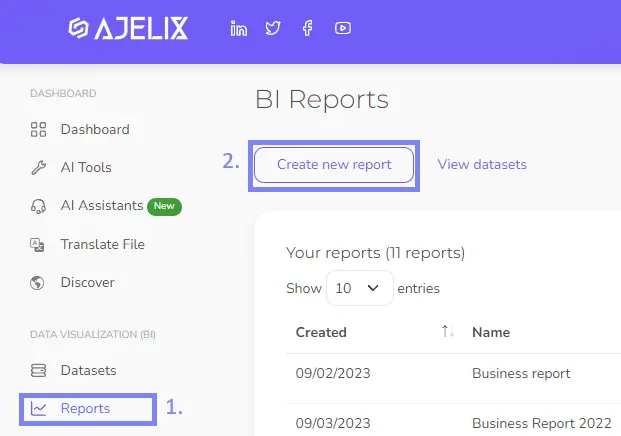This screenshot has height=436, width=621.
Task: Click the Reports line chart icon
Action: pyautogui.click(x=38, y=409)
